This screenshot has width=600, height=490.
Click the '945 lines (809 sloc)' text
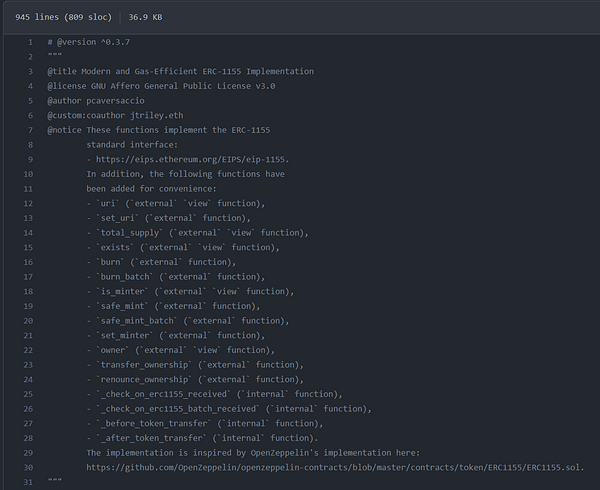[64, 17]
